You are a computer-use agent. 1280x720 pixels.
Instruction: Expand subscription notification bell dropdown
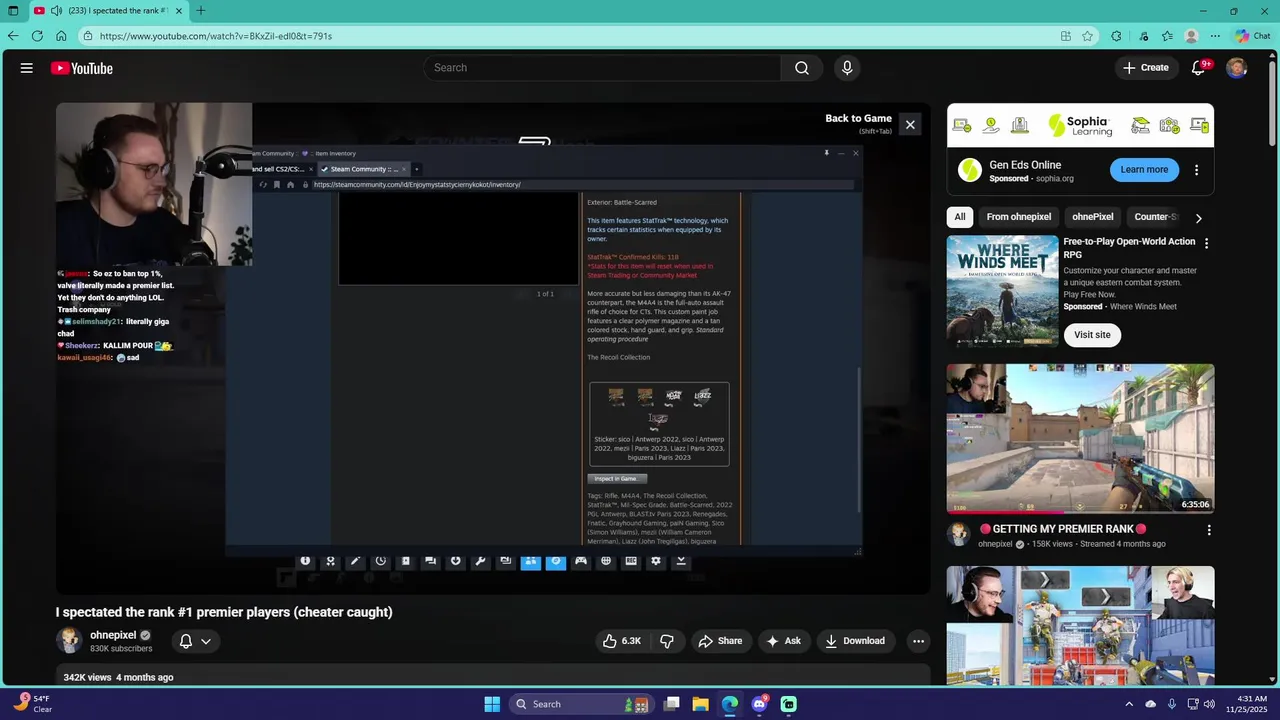click(x=195, y=641)
